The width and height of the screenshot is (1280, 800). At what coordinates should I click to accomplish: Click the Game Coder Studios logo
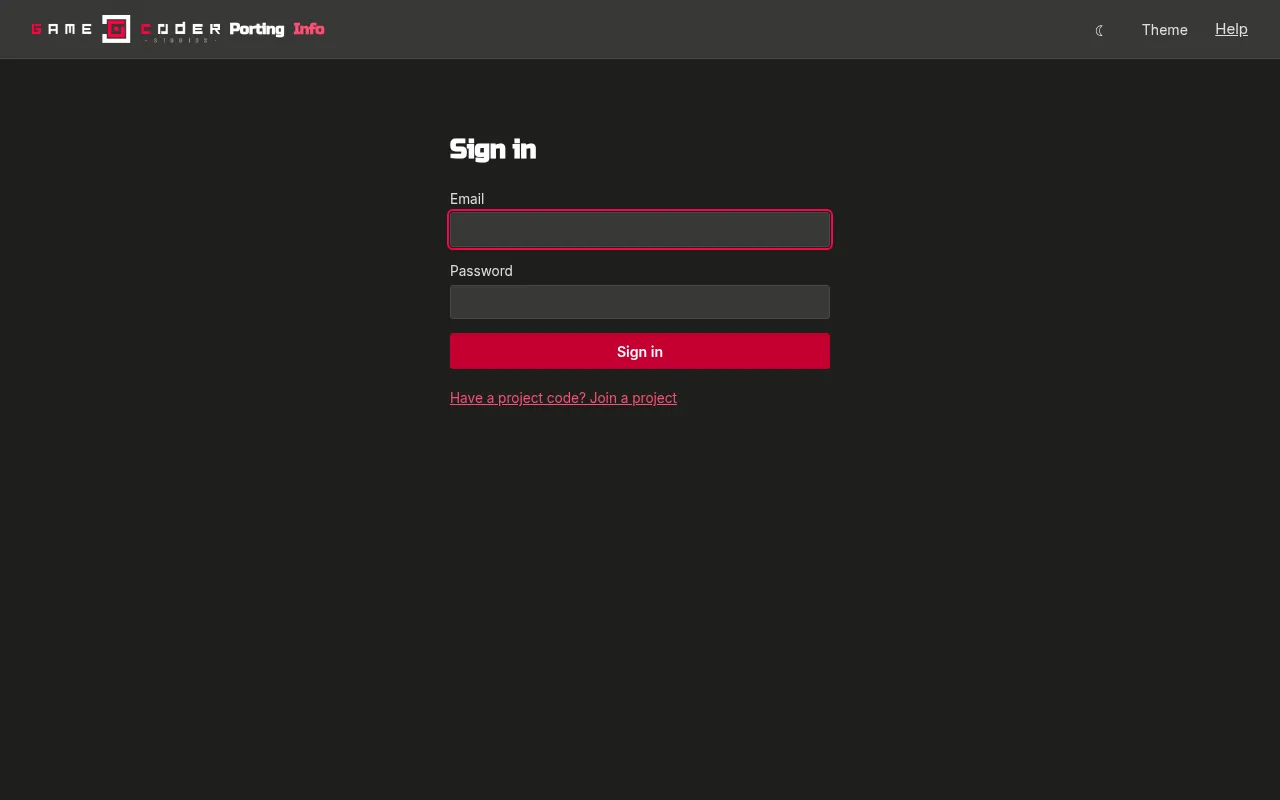[126, 29]
